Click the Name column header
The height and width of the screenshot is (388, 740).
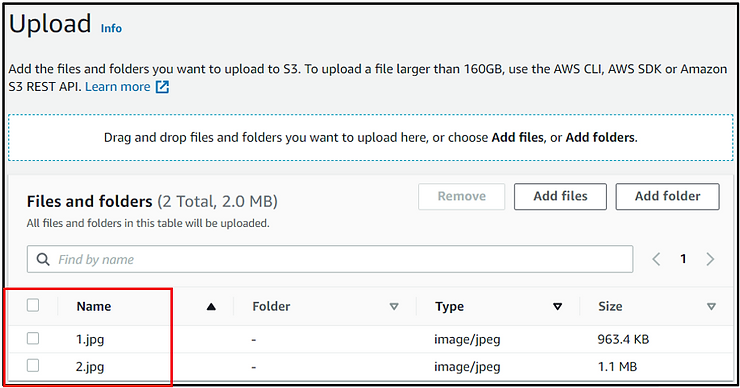point(94,306)
